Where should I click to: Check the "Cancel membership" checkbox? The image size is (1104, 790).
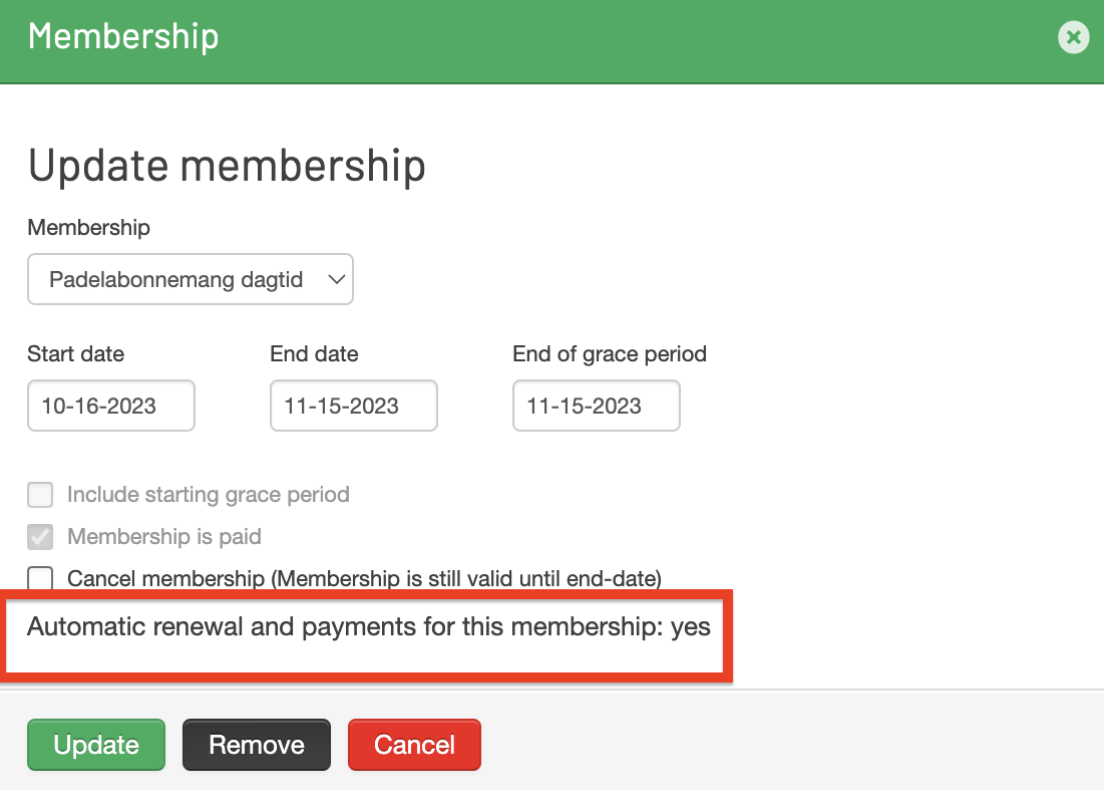pyautogui.click(x=39, y=578)
